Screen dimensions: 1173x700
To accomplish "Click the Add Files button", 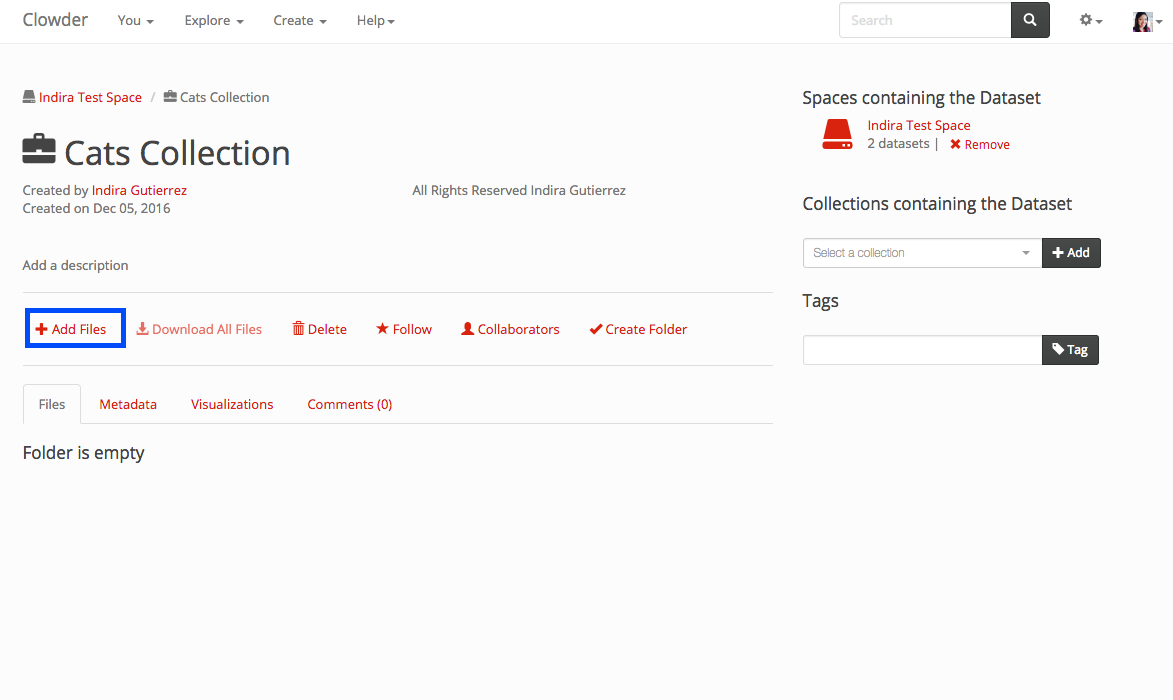I will click(71, 329).
